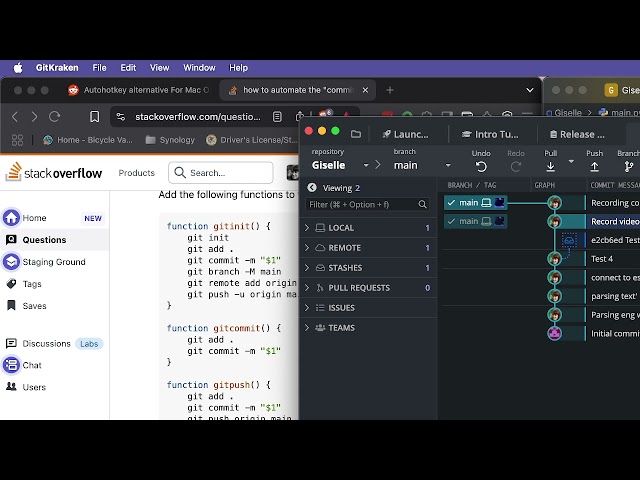640x480 pixels.
Task: Open the Help menu
Action: click(238, 68)
